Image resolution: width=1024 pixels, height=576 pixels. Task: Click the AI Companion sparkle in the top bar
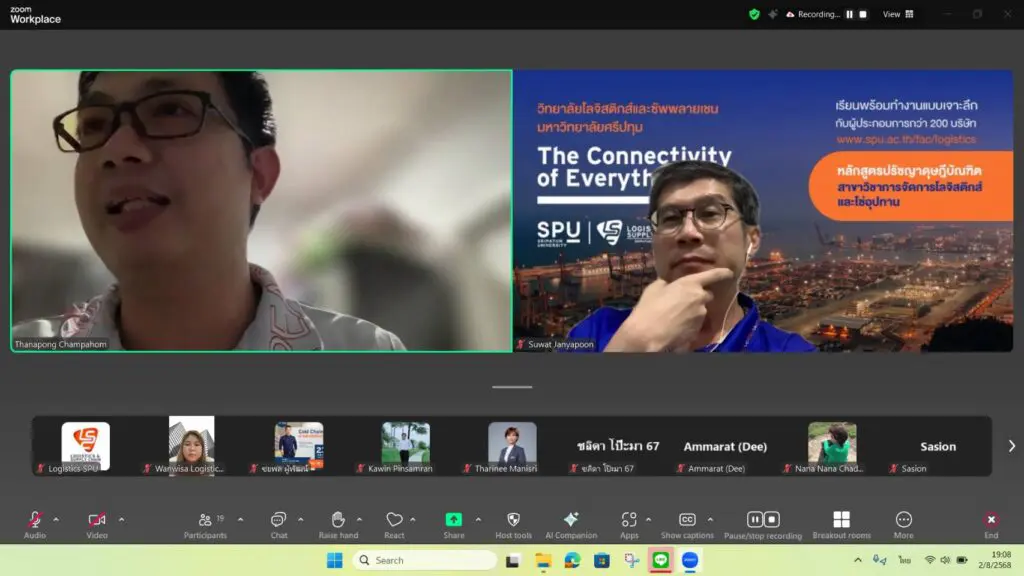tap(773, 14)
